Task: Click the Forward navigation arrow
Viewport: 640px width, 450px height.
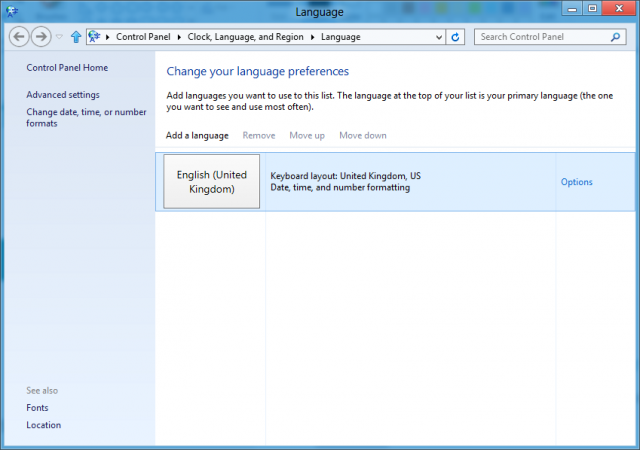Action: pyautogui.click(x=41, y=37)
